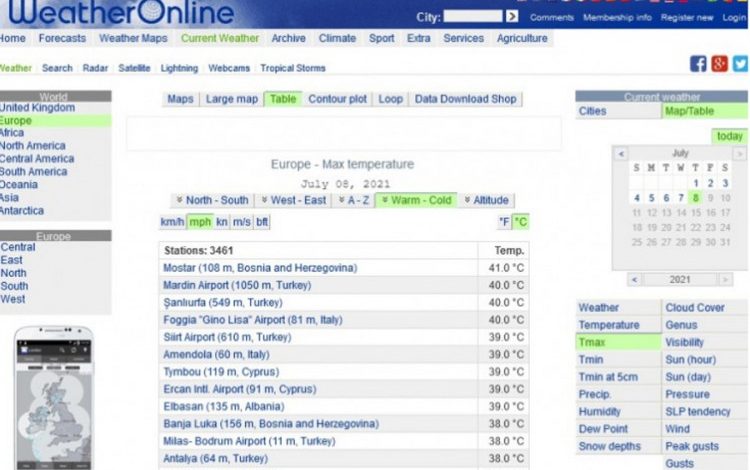Sort stations A - Z
The image size is (750, 470).
click(x=354, y=200)
